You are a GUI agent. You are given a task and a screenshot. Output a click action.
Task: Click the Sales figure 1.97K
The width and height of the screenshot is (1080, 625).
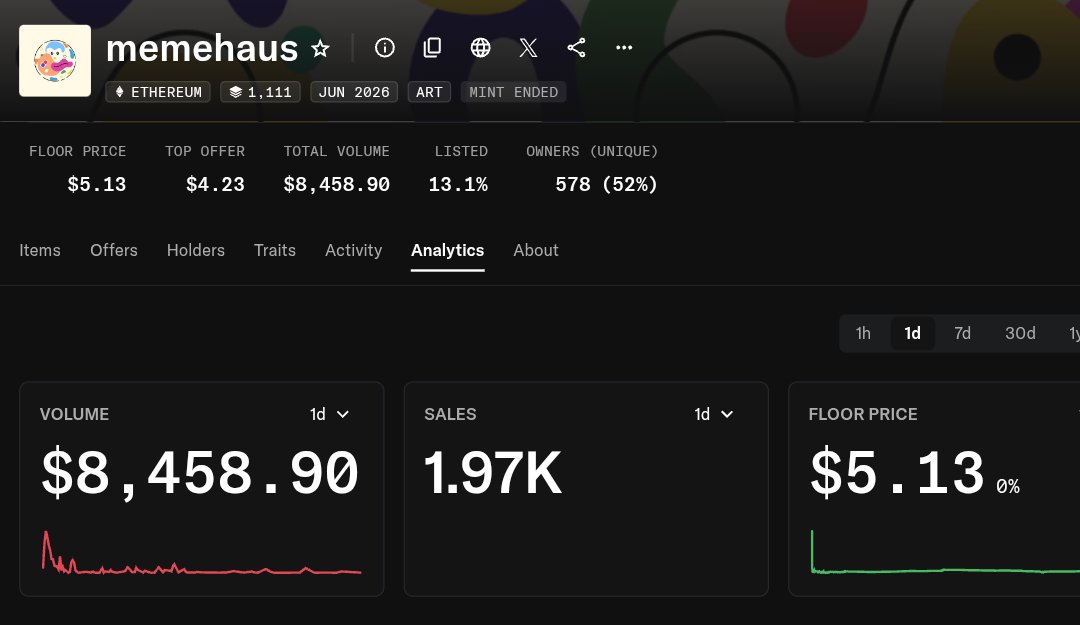tap(493, 473)
